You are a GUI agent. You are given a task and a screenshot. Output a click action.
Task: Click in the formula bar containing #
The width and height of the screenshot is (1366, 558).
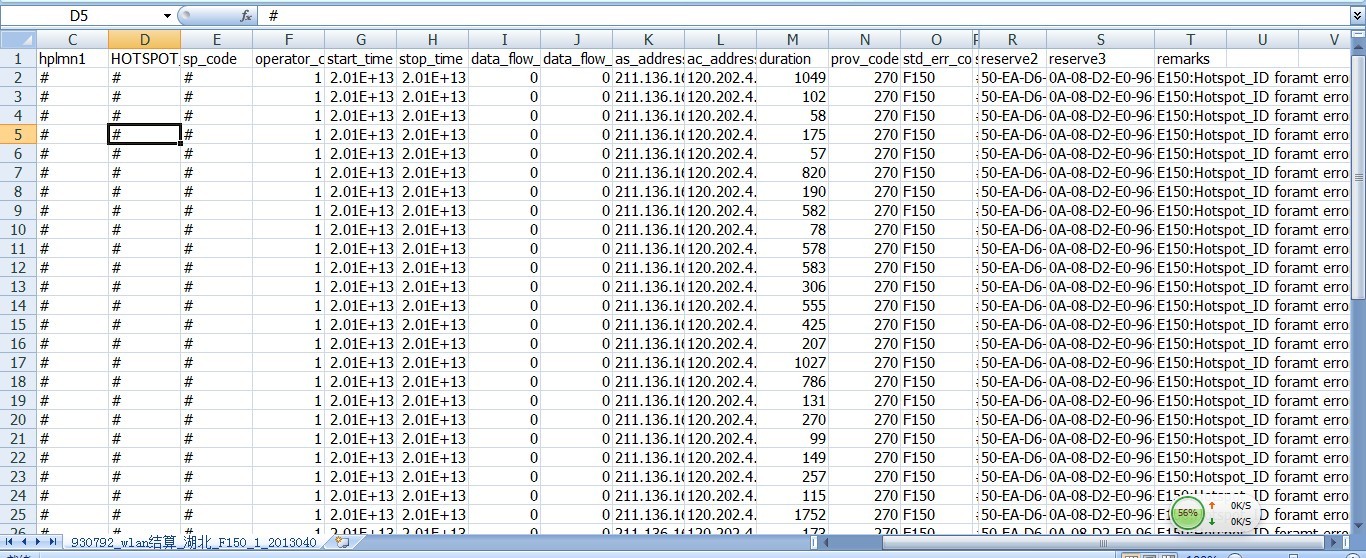(805, 16)
